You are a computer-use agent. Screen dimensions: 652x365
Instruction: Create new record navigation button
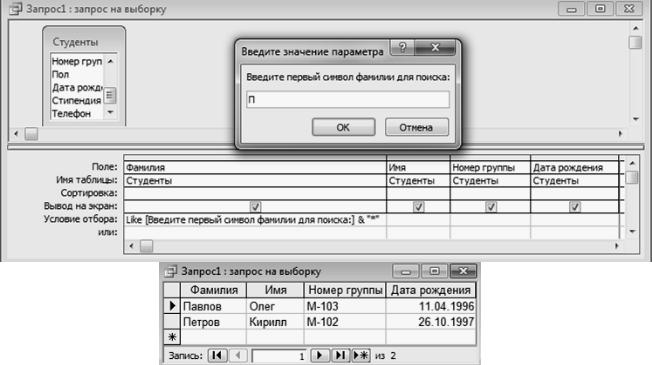tap(361, 355)
